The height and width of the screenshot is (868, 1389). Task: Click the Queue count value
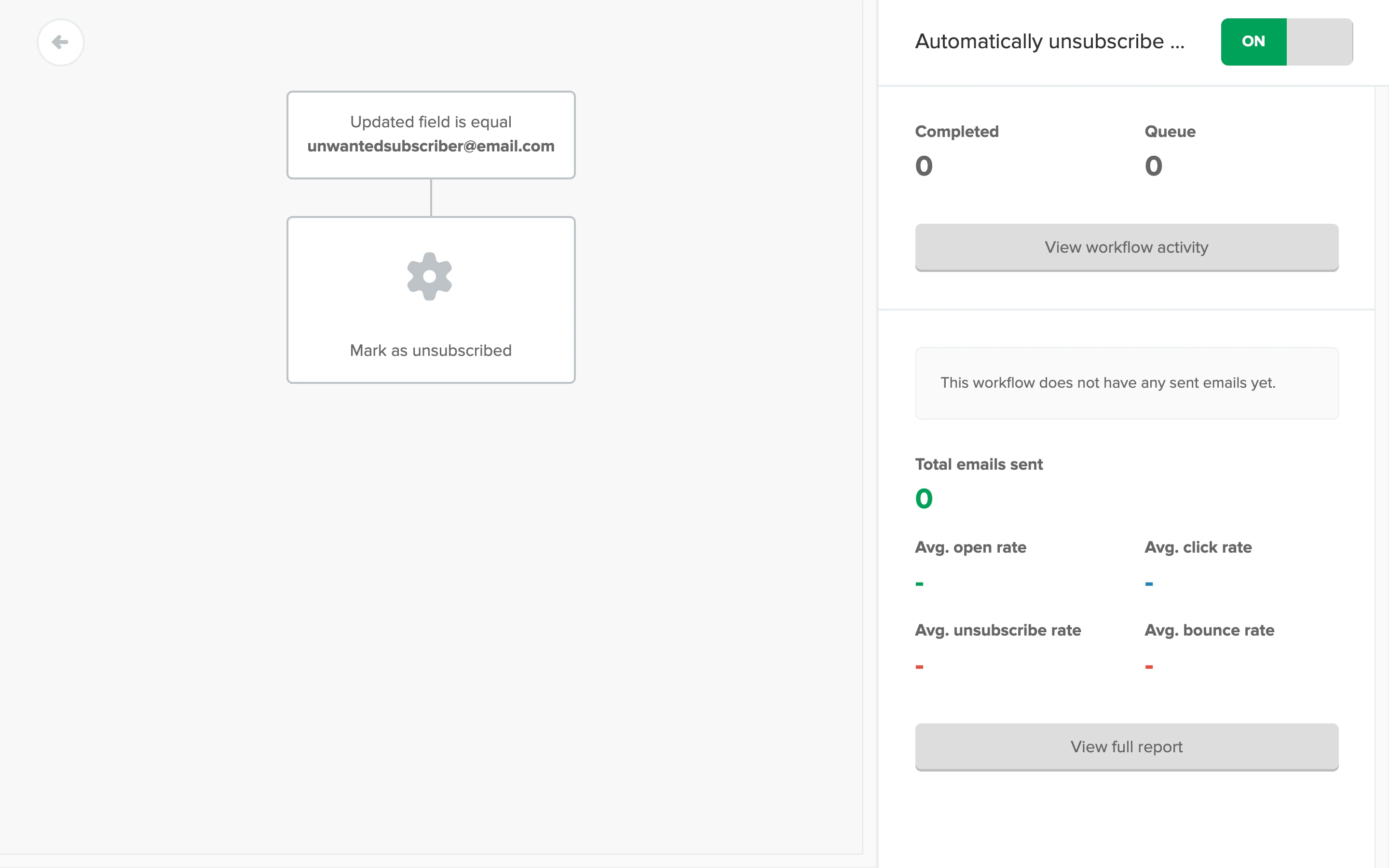(1153, 166)
